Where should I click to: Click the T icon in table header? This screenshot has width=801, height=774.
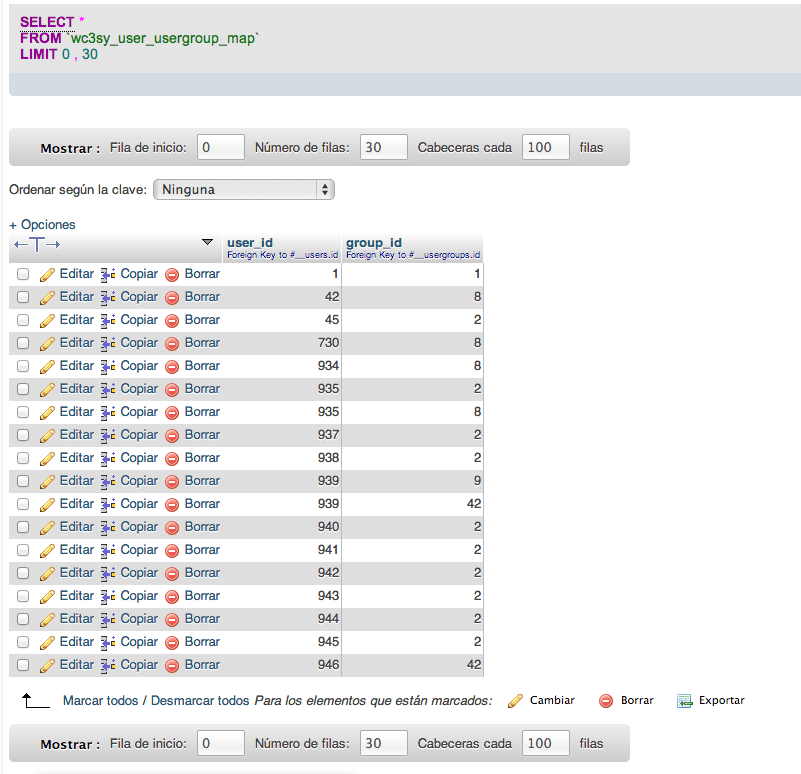coord(37,244)
